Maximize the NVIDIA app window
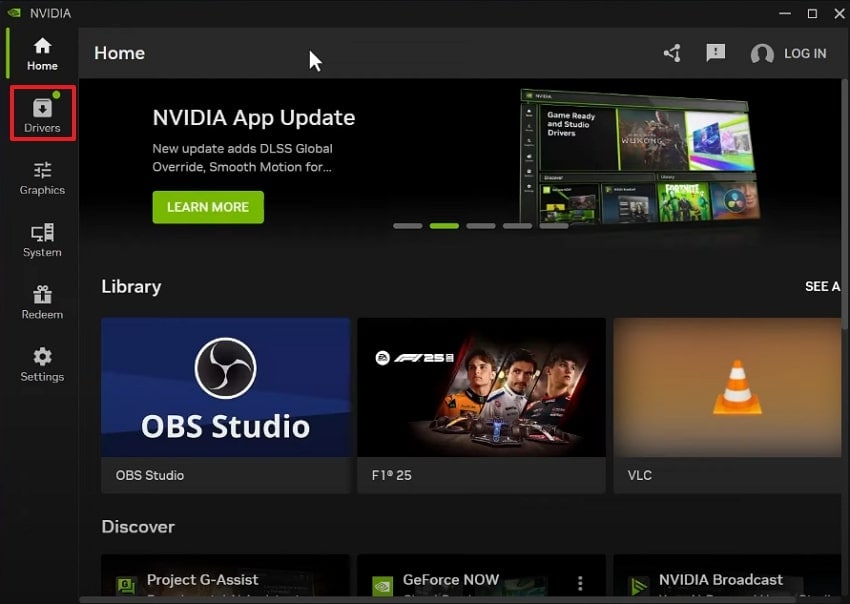Image resolution: width=850 pixels, height=604 pixels. (812, 13)
